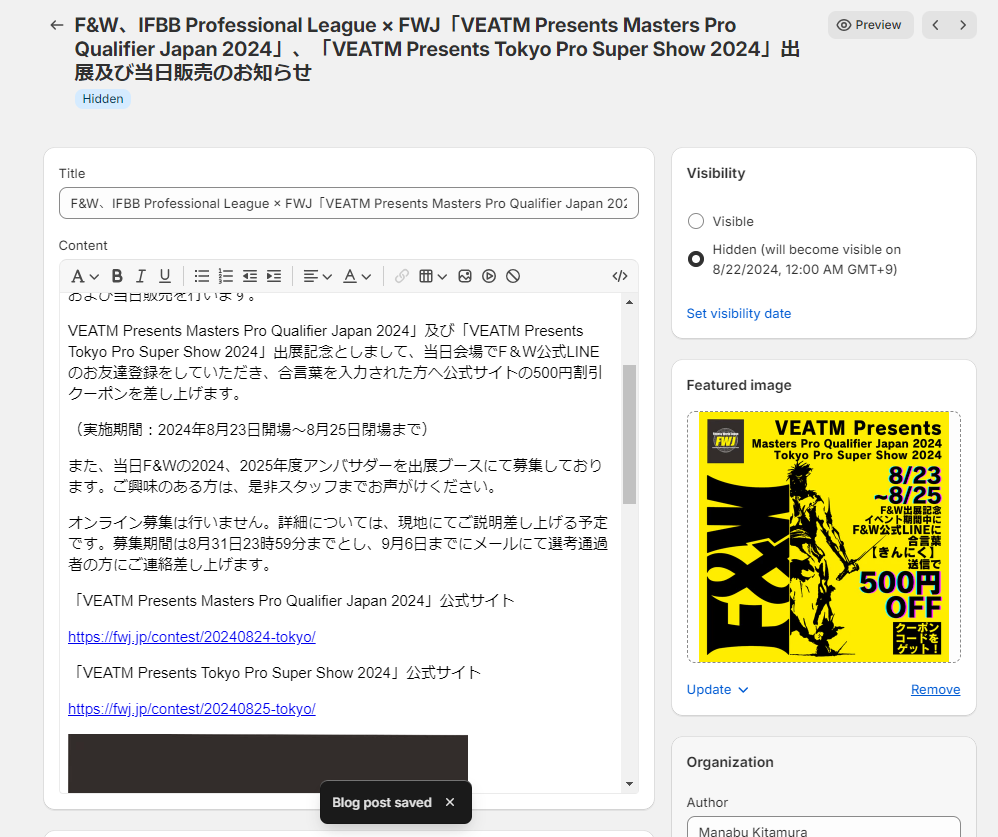
Task: Click the paragraph starting with オンライン募集は行いません
Action: click(338, 544)
